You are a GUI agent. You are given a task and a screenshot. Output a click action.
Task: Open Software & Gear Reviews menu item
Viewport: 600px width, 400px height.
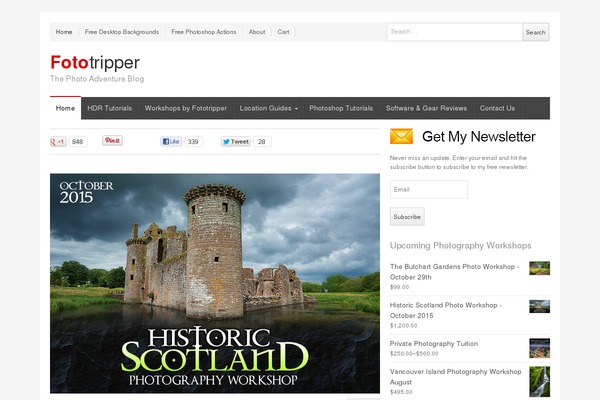(x=426, y=108)
